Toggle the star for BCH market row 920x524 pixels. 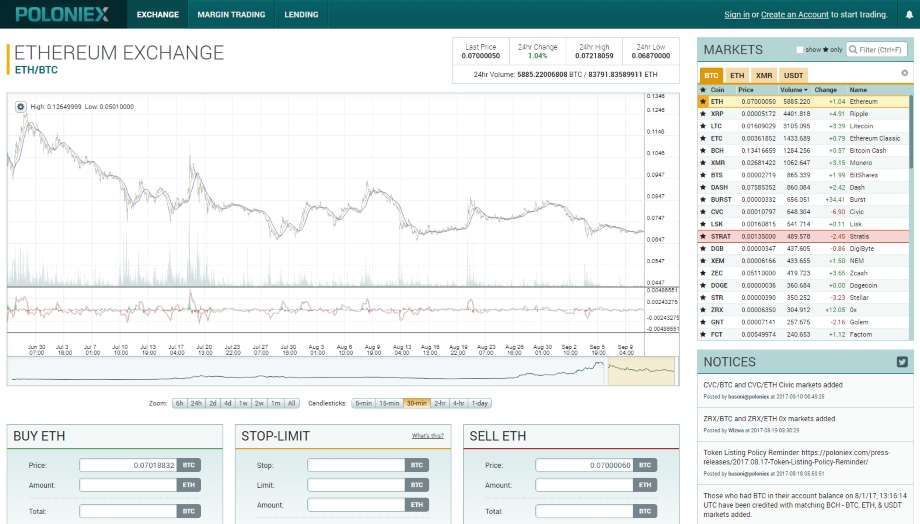(703, 151)
